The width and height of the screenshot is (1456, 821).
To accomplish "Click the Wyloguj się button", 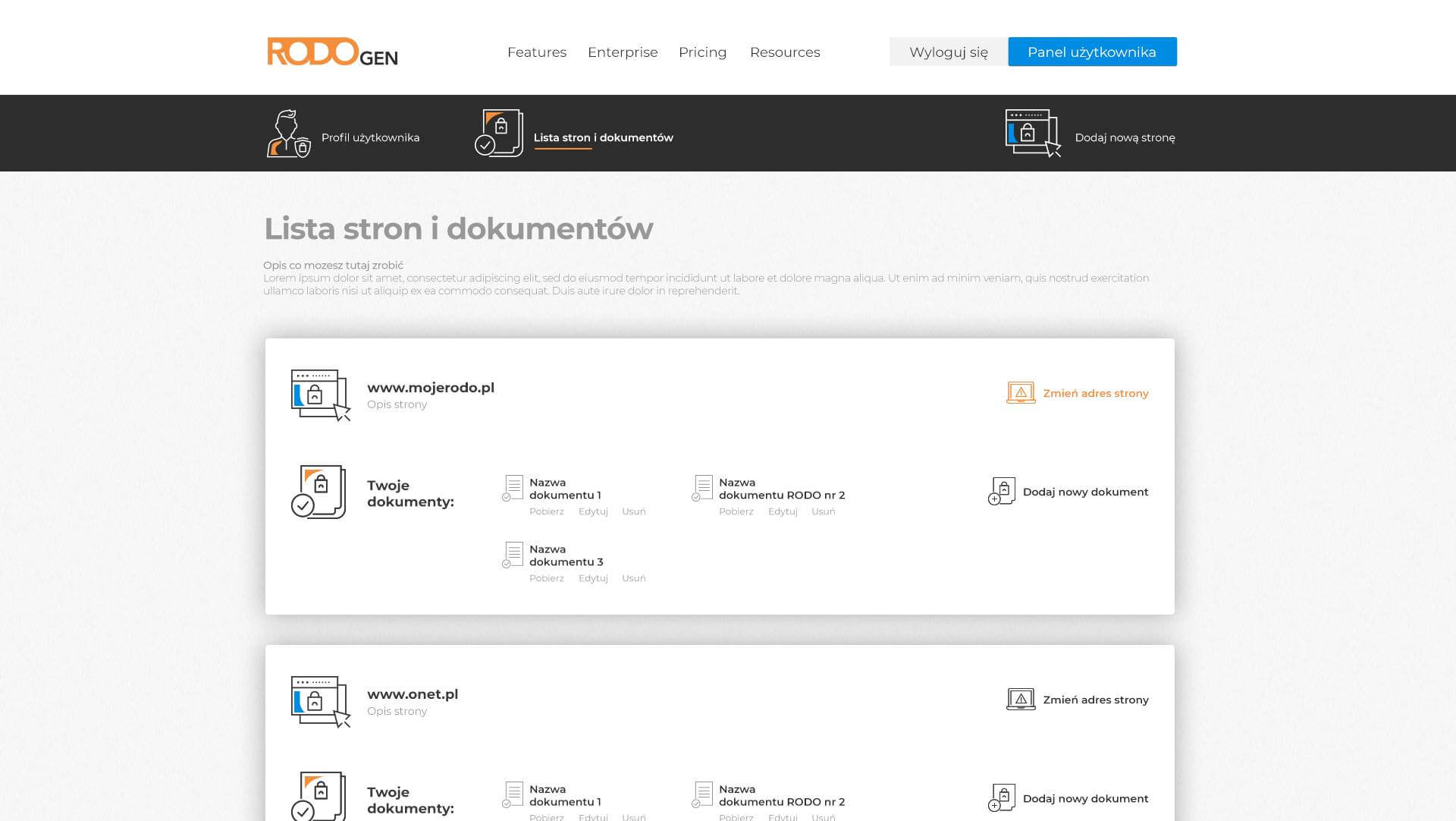I will click(948, 52).
